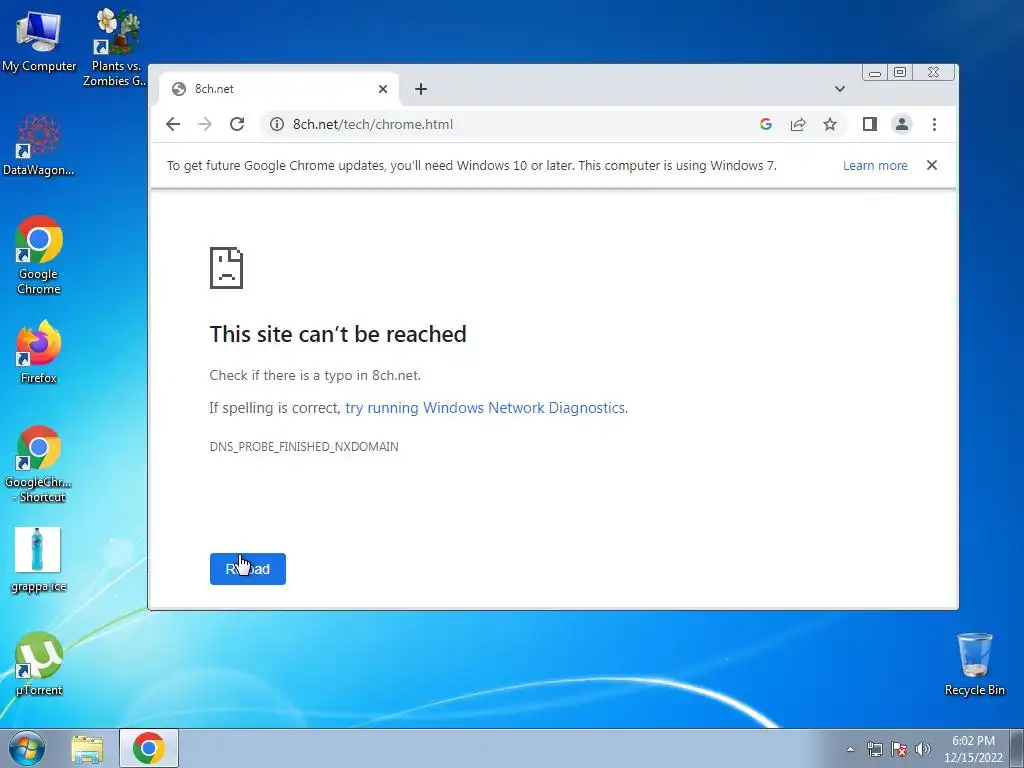This screenshot has width=1024, height=768.
Task: Select My Computer desktop icon
Action: coord(39,40)
